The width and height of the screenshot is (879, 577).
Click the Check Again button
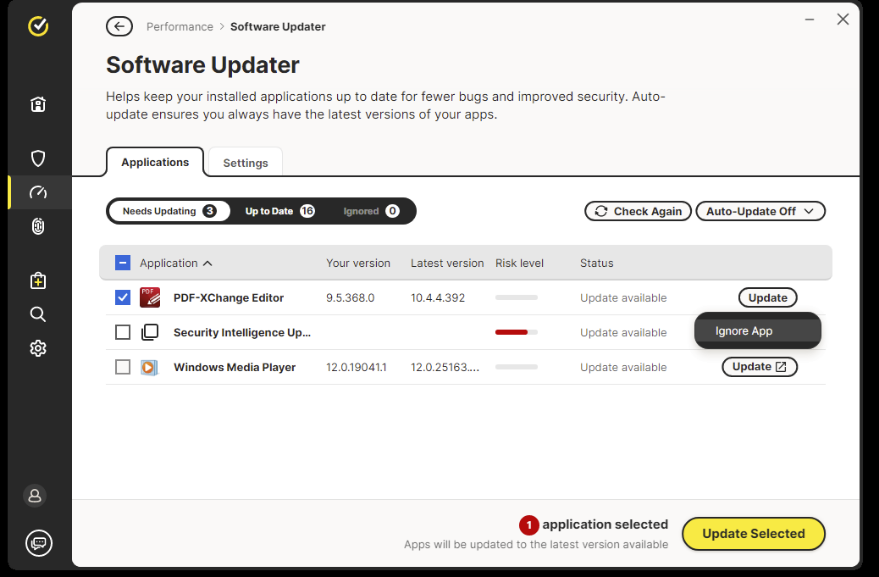(638, 211)
